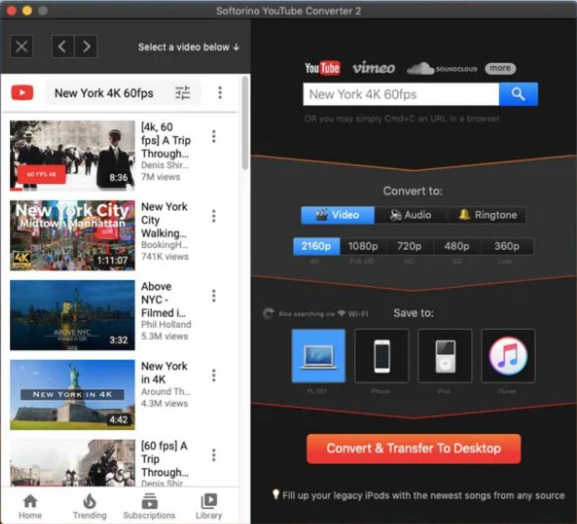Click the Vimeo source logo

click(x=374, y=68)
